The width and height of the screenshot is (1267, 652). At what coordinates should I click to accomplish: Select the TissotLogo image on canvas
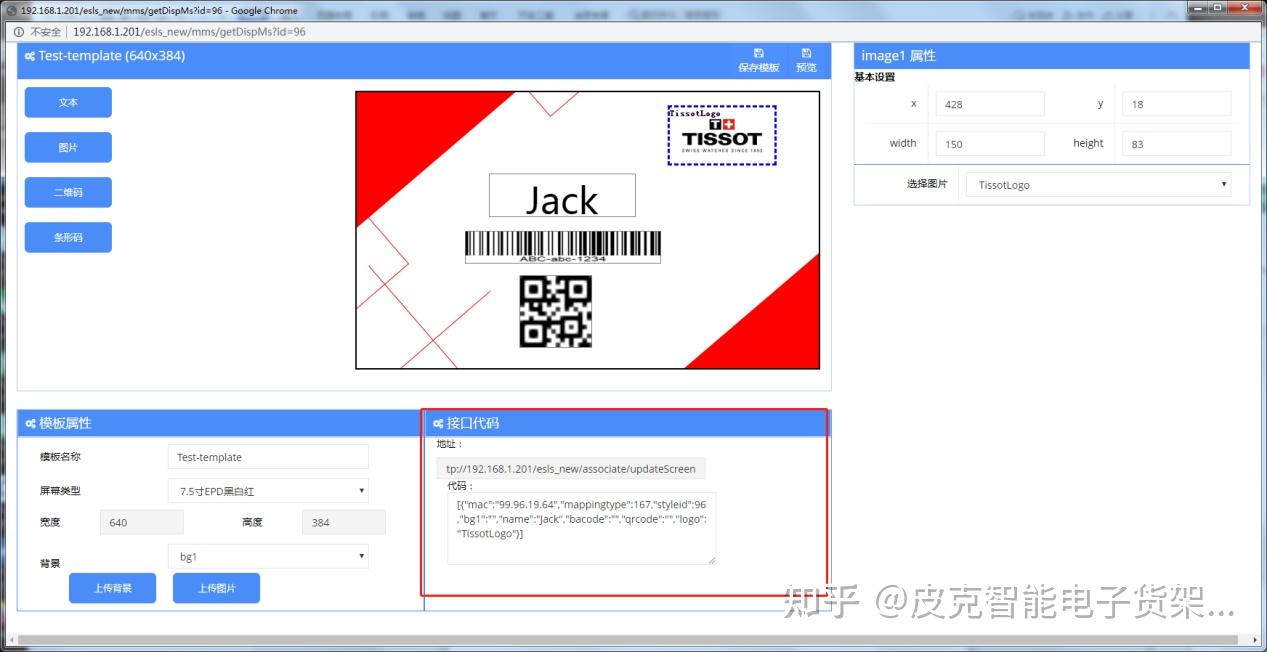pos(722,135)
